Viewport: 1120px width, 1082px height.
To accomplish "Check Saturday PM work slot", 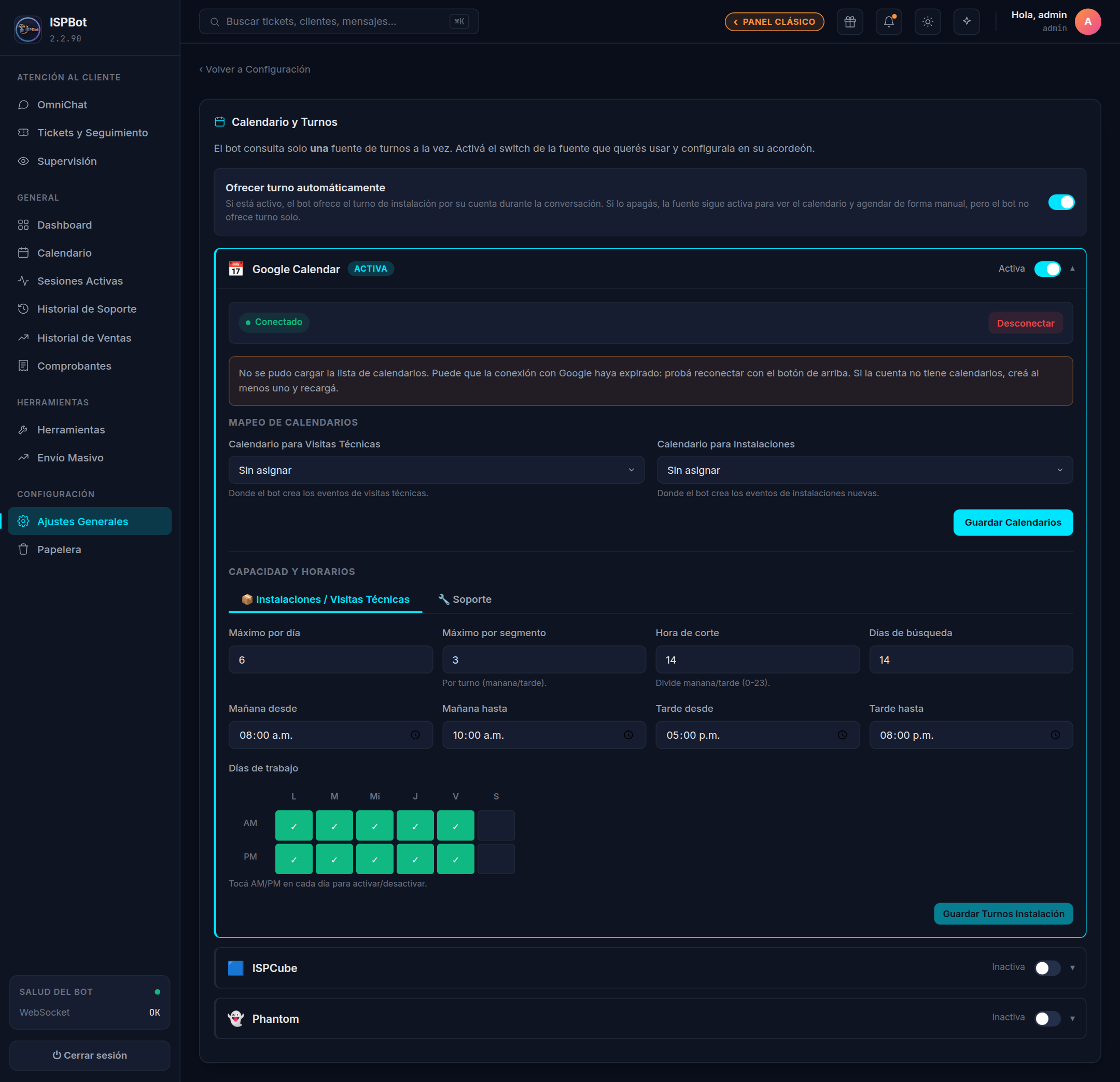I will [x=496, y=859].
